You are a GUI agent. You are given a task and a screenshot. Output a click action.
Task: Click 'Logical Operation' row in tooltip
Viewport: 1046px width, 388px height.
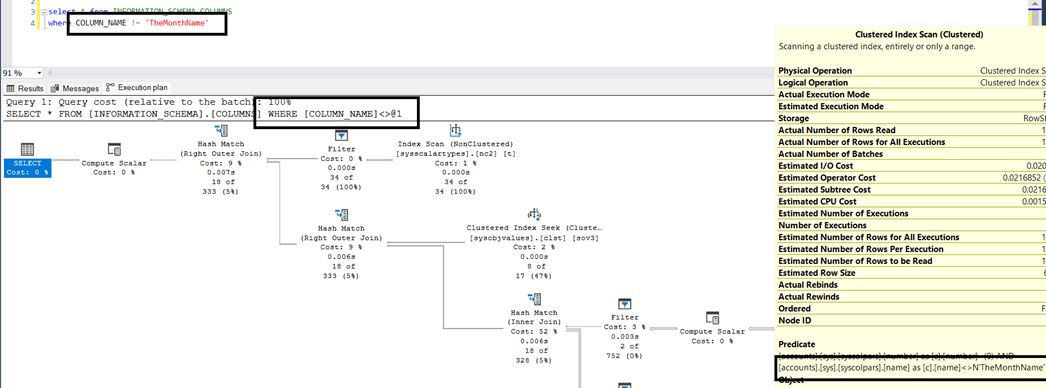pyautogui.click(x=912, y=82)
